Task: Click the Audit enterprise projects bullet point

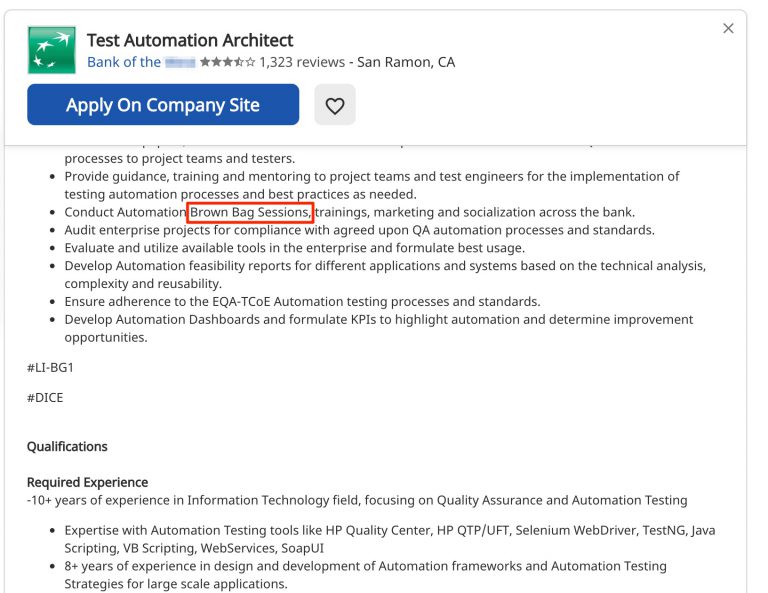Action: click(360, 230)
